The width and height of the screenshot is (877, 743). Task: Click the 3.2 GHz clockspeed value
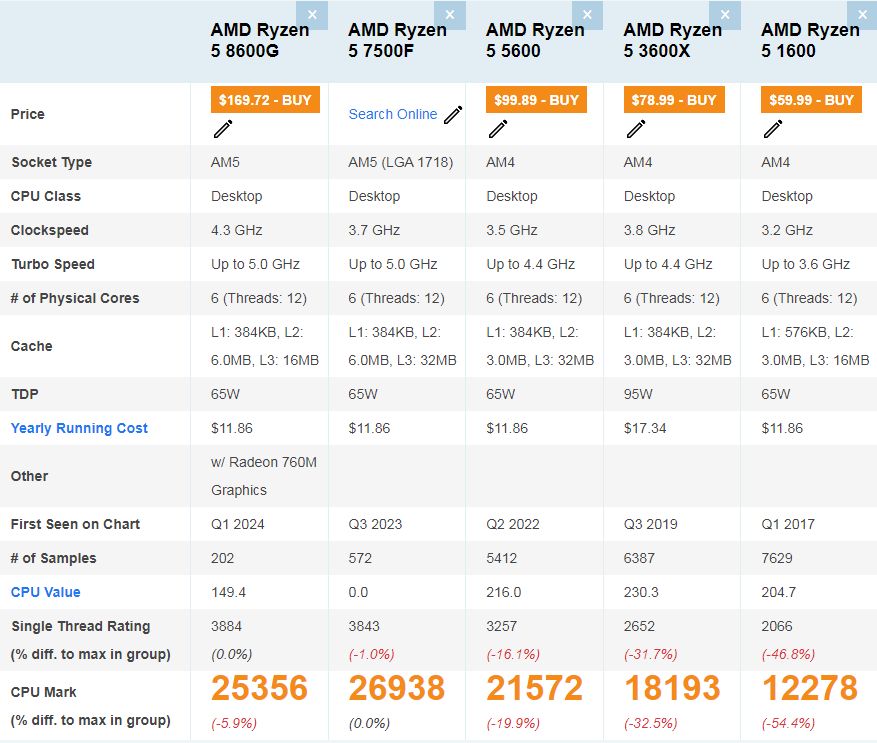point(787,230)
